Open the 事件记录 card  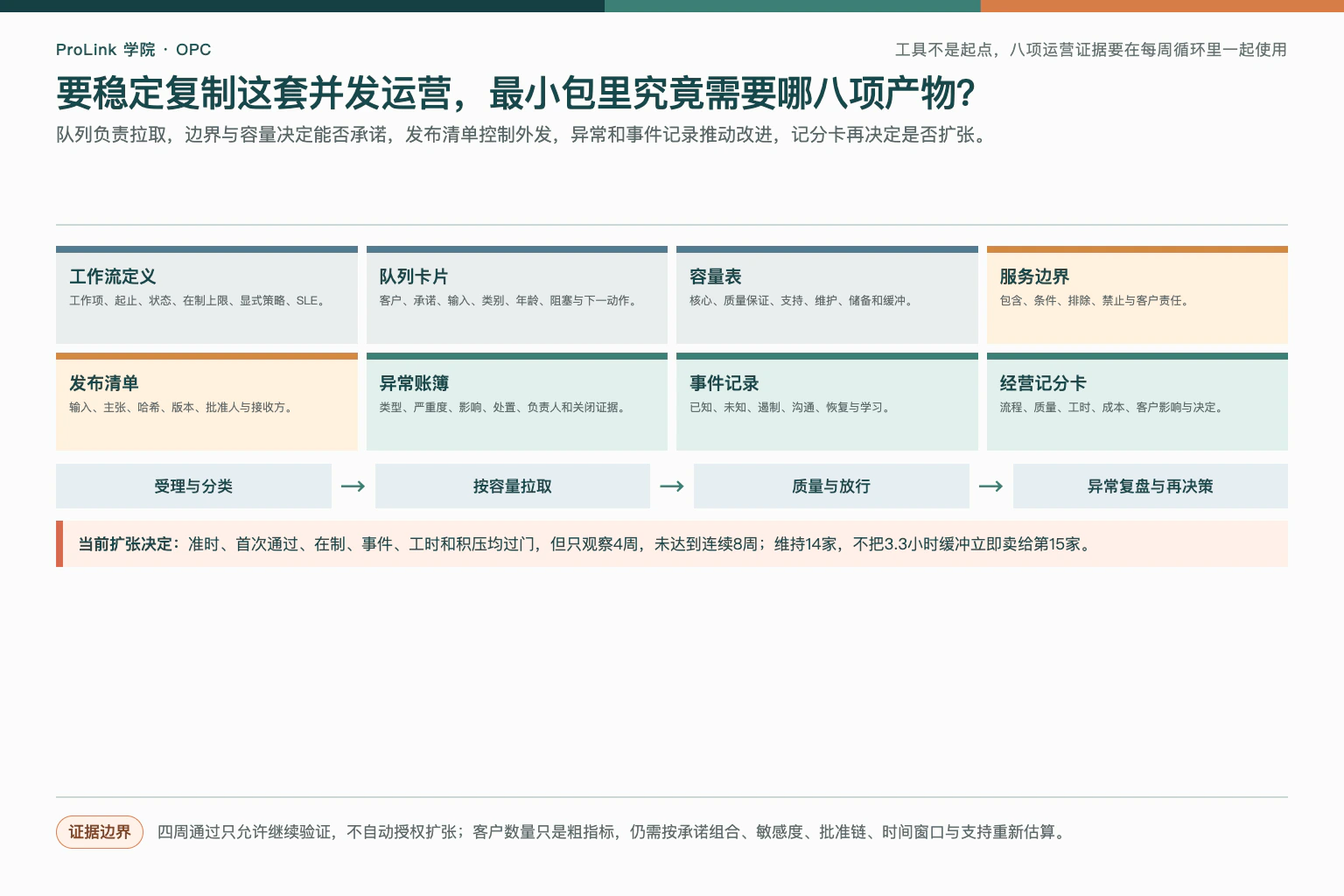827,402
